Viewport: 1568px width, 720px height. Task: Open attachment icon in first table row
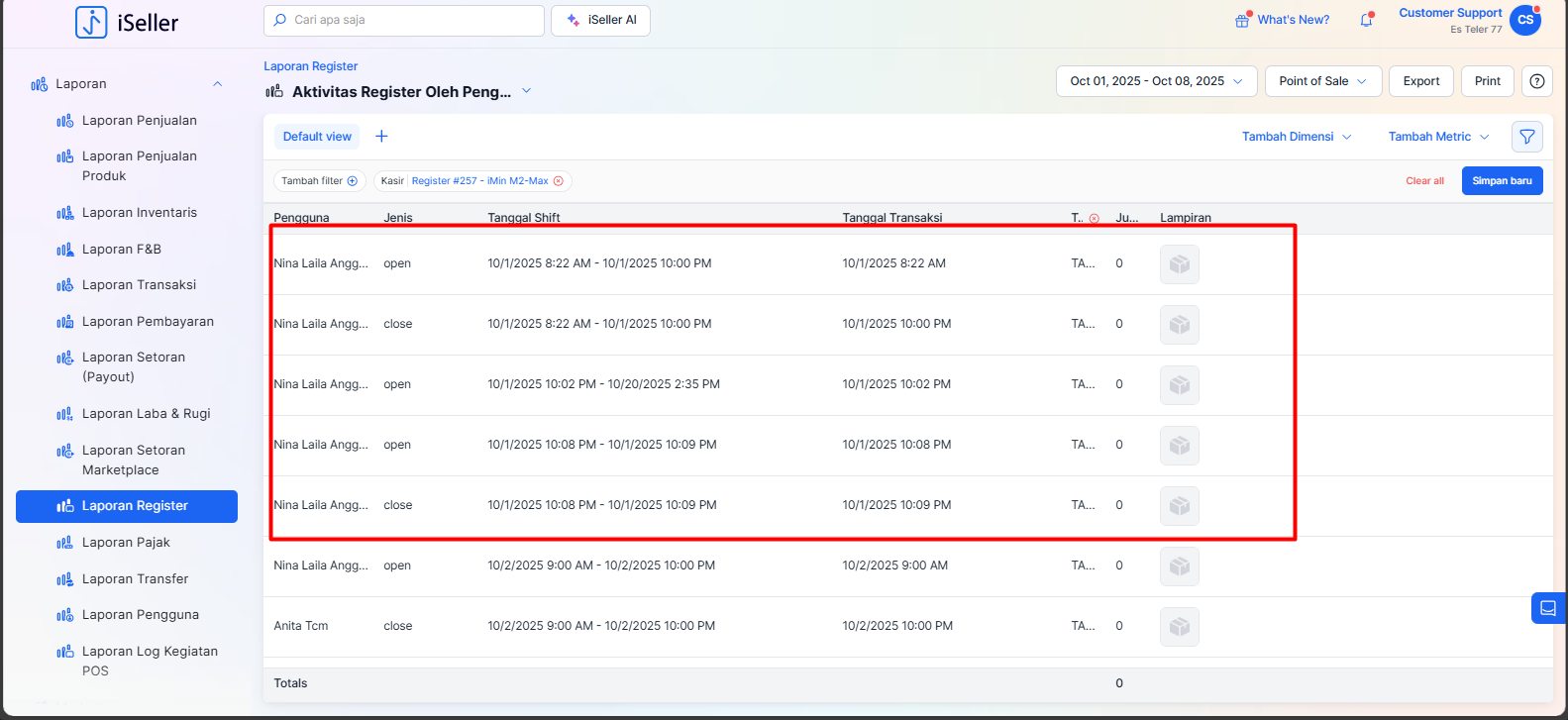(x=1179, y=264)
